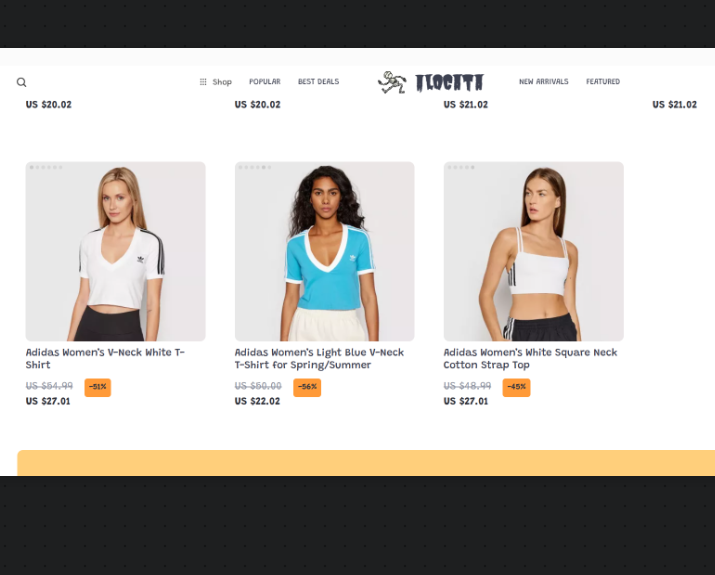
Task: View the White Square Neck Strap Top image
Action: (534, 251)
